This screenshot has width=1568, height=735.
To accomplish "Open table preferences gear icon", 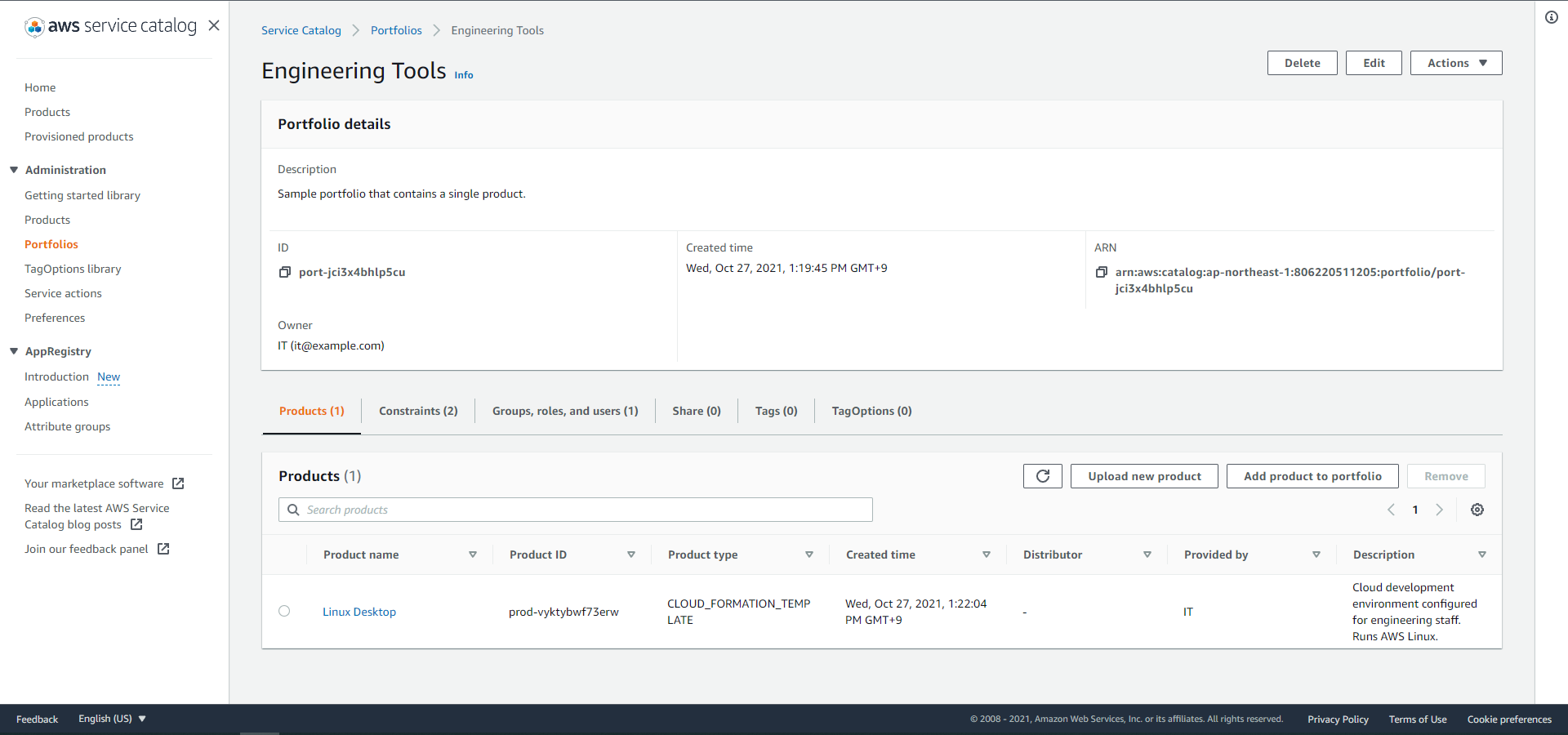I will click(x=1477, y=510).
